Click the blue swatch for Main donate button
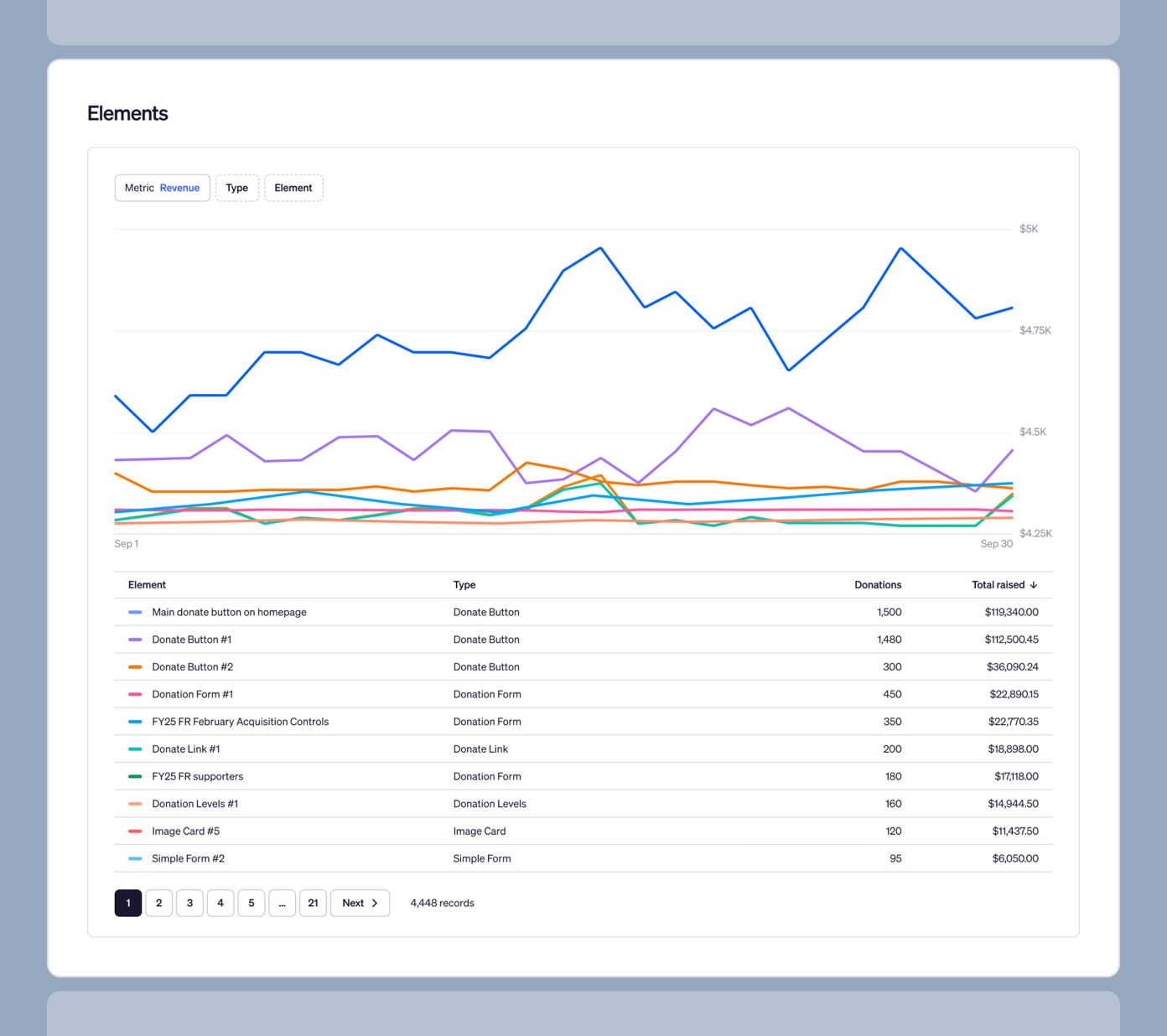This screenshot has width=1167, height=1036. [135, 613]
